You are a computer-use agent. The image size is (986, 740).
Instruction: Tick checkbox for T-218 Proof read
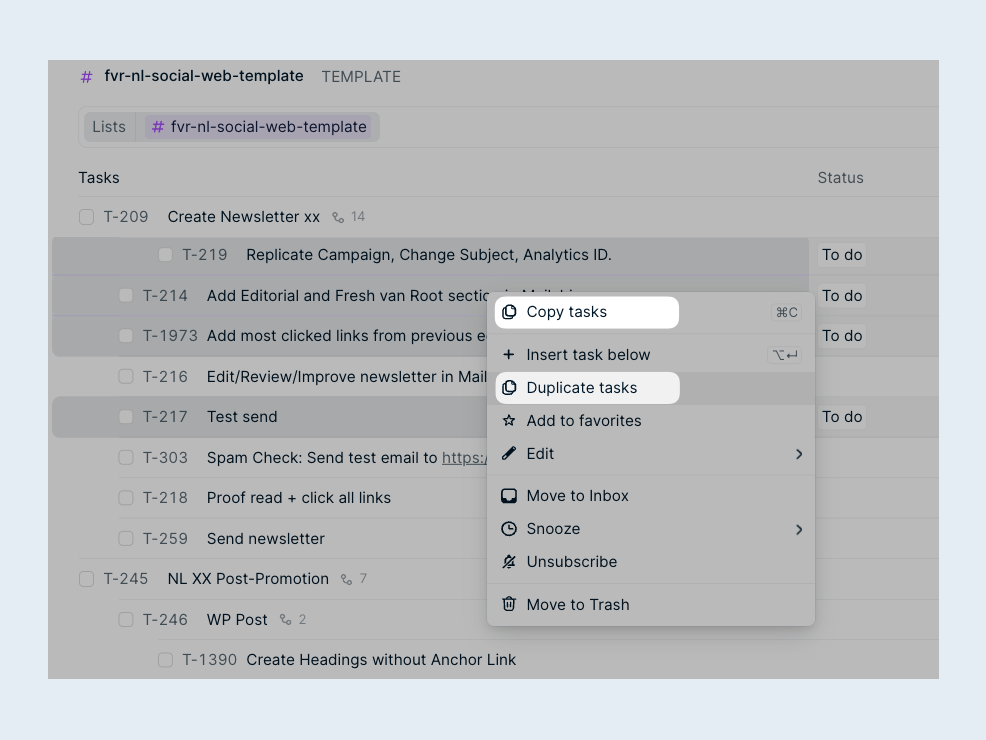[126, 498]
